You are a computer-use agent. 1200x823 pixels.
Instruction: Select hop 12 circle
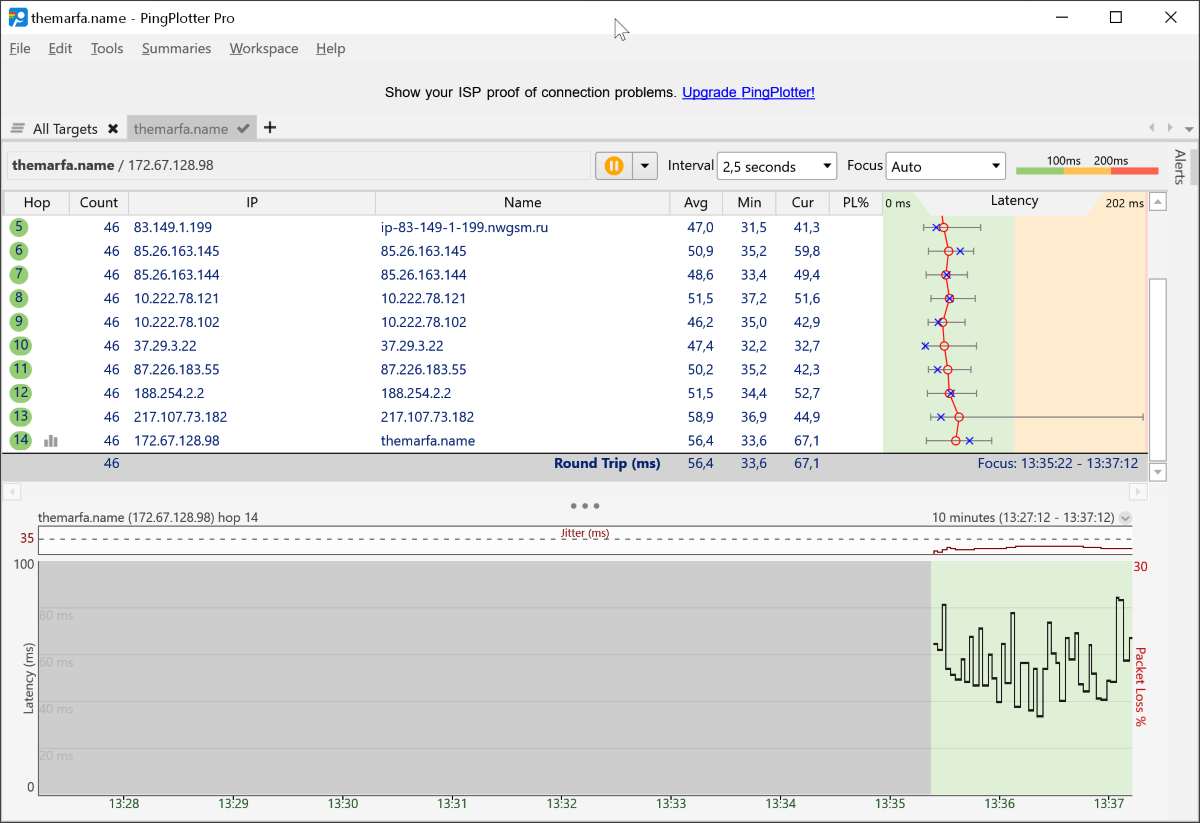tap(20, 393)
